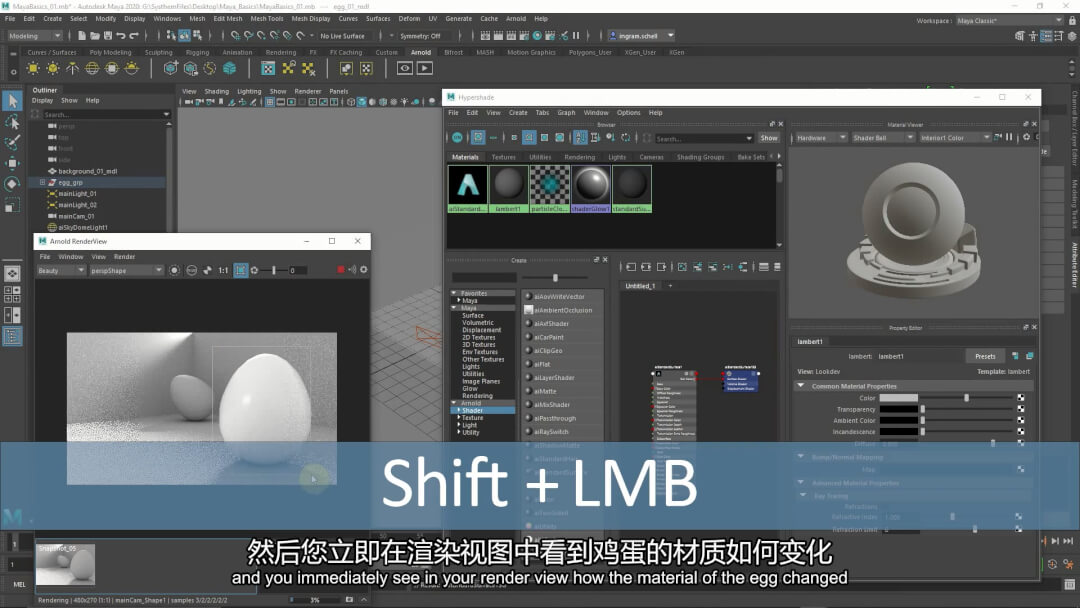Toggle Transparency map checker button
Viewport: 1080px width, 608px height.
coord(1021,409)
